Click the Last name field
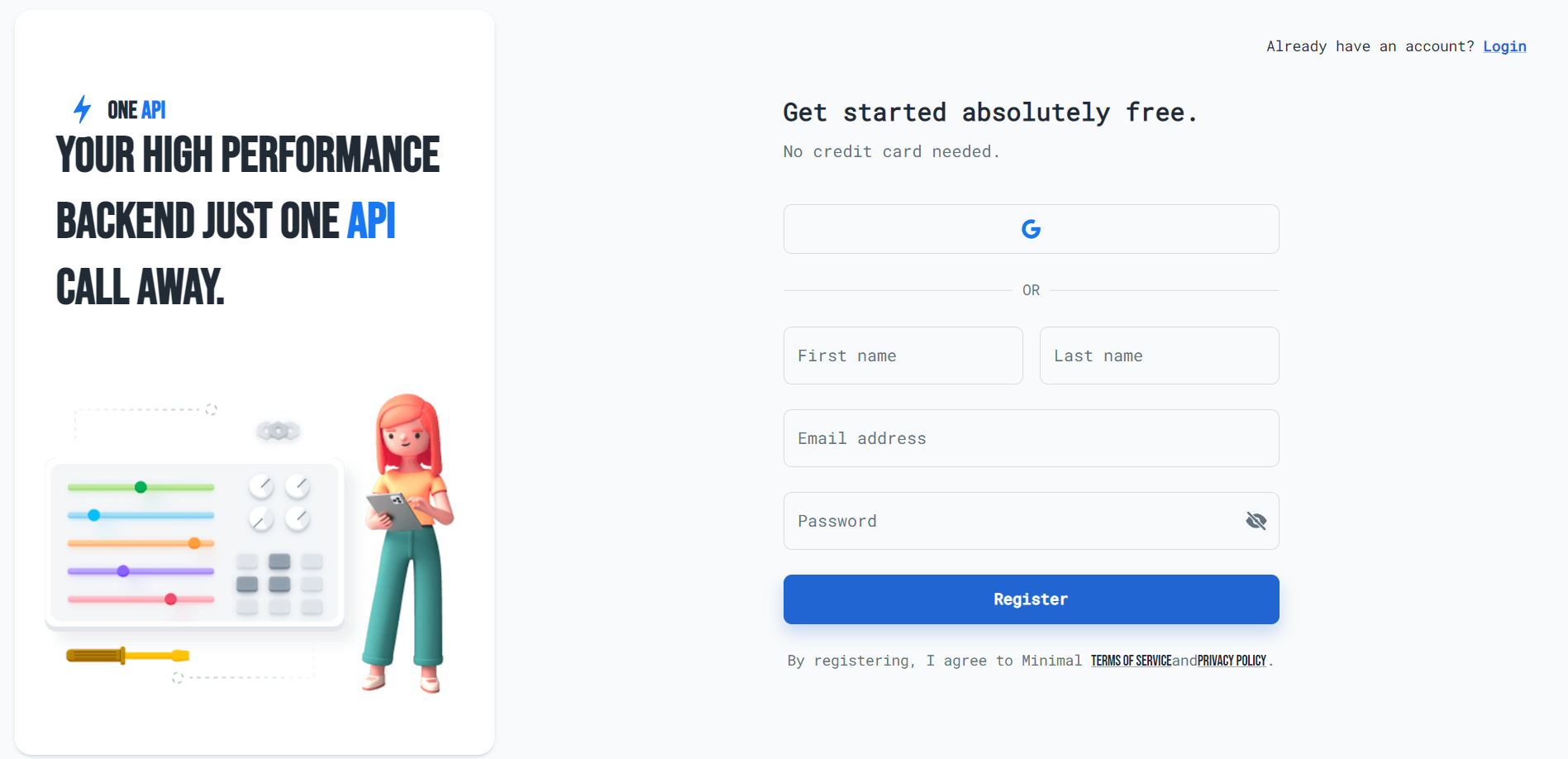This screenshot has height=759, width=1568. [1159, 356]
